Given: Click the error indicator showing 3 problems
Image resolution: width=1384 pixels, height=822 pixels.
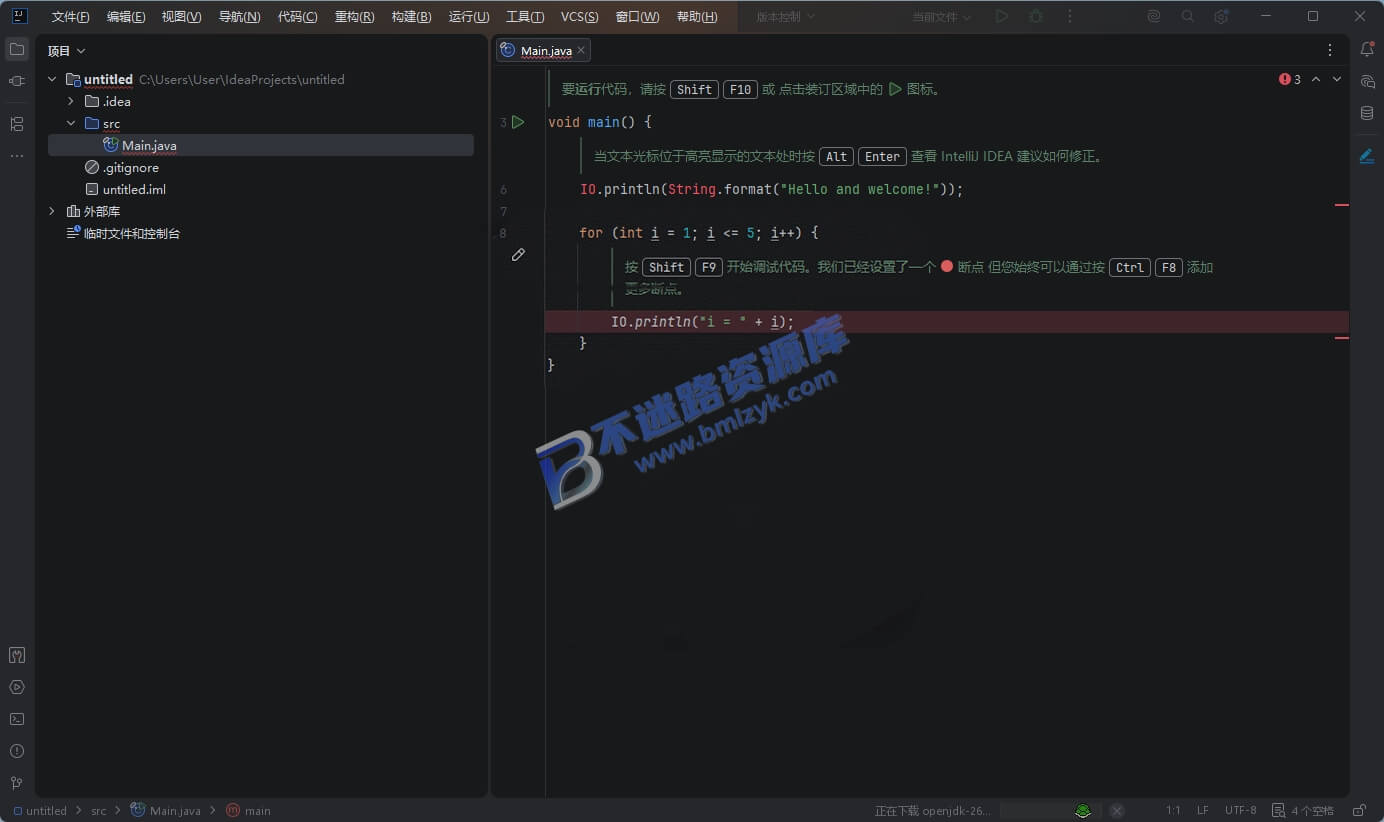Looking at the screenshot, I should (x=1290, y=79).
